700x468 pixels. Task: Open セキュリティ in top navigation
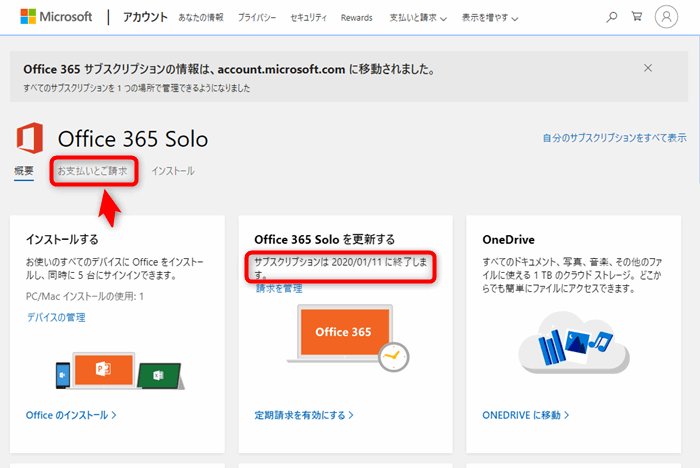pos(308,18)
